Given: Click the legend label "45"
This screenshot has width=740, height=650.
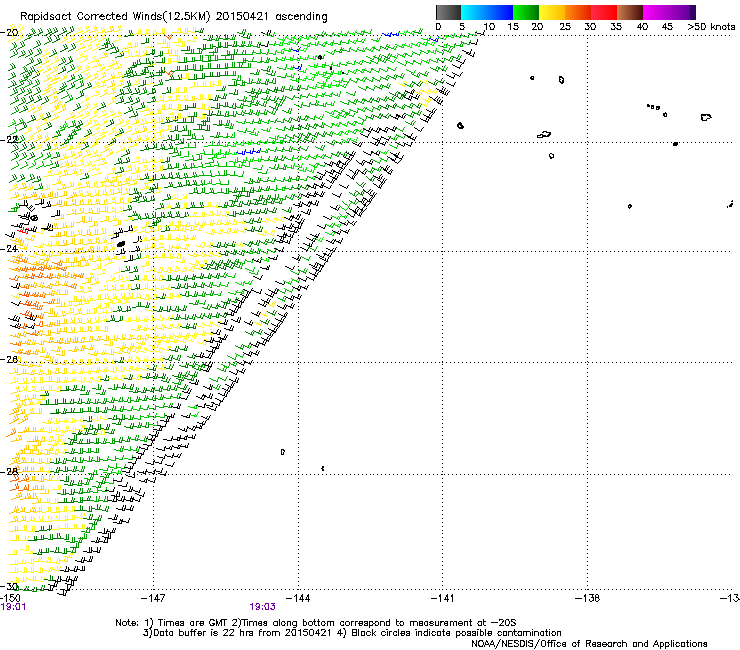Looking at the screenshot, I should pyautogui.click(x=667, y=27).
